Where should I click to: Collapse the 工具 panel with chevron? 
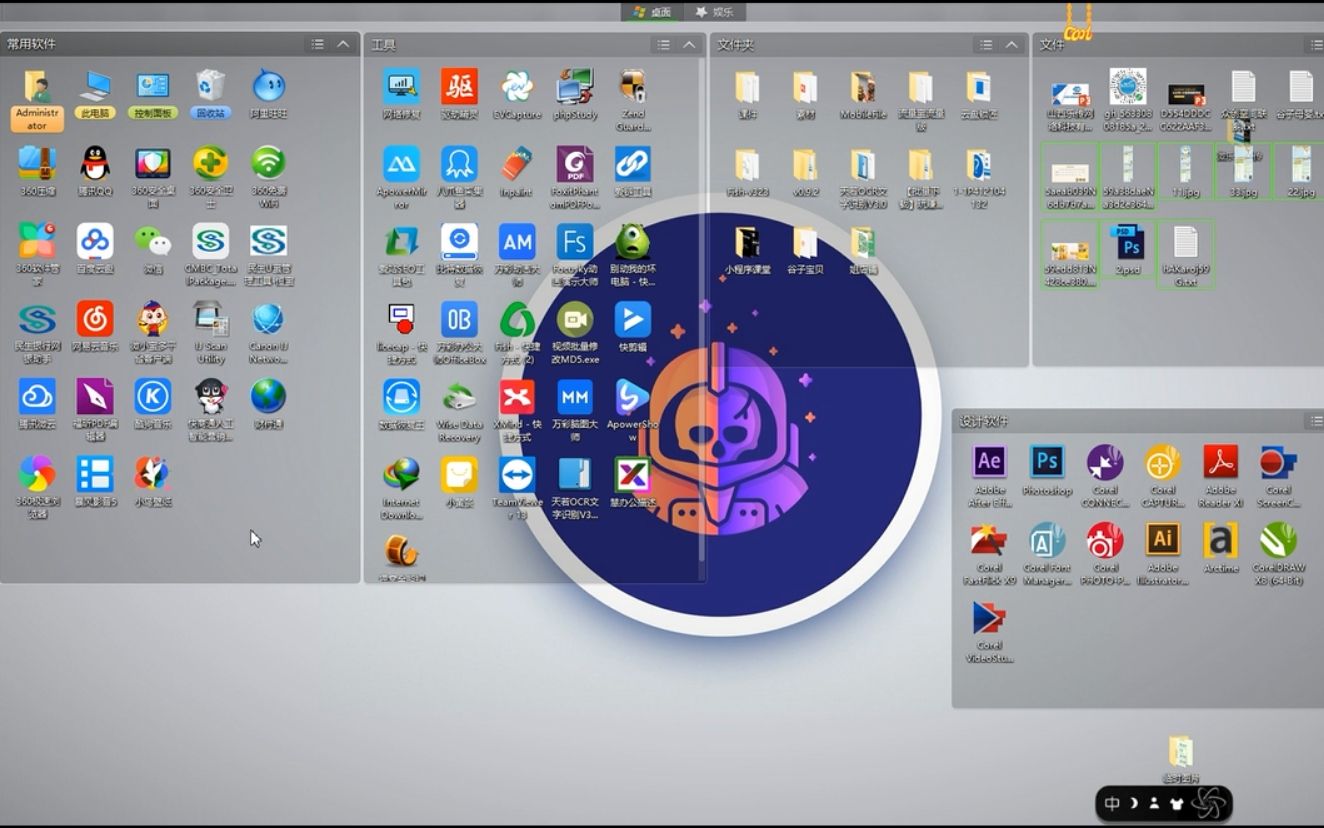(689, 44)
